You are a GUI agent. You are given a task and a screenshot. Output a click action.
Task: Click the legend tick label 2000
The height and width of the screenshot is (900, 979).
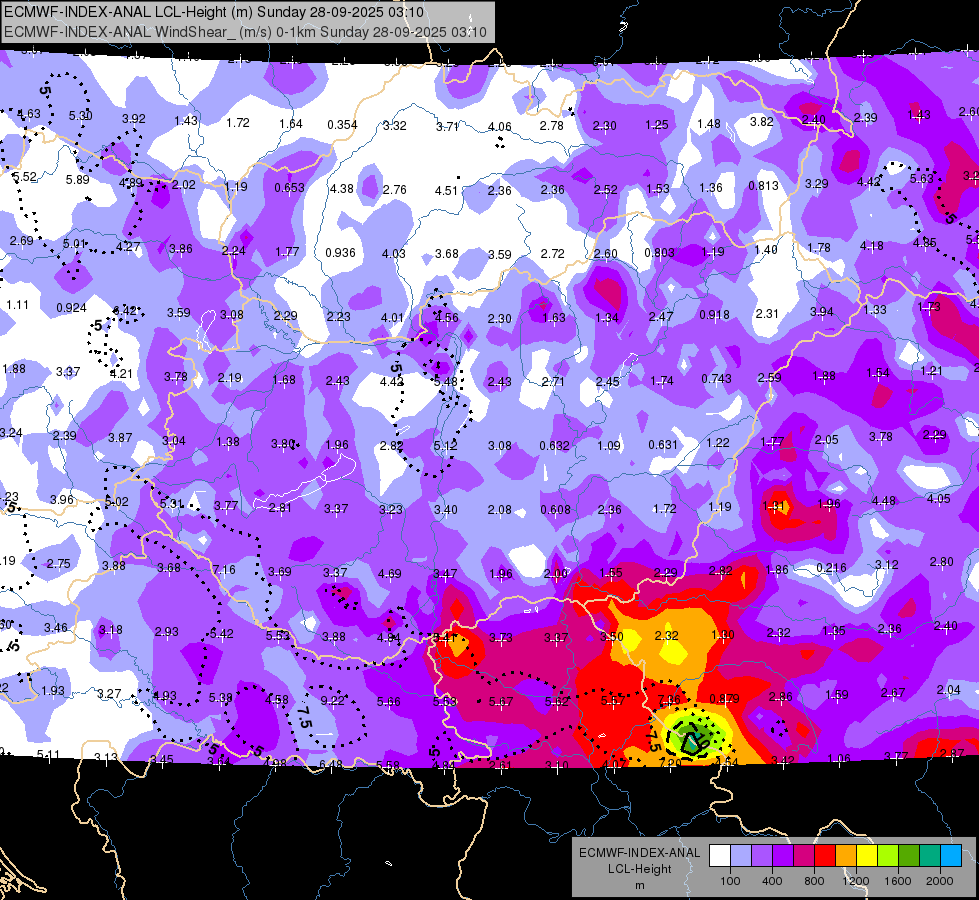(x=940, y=881)
